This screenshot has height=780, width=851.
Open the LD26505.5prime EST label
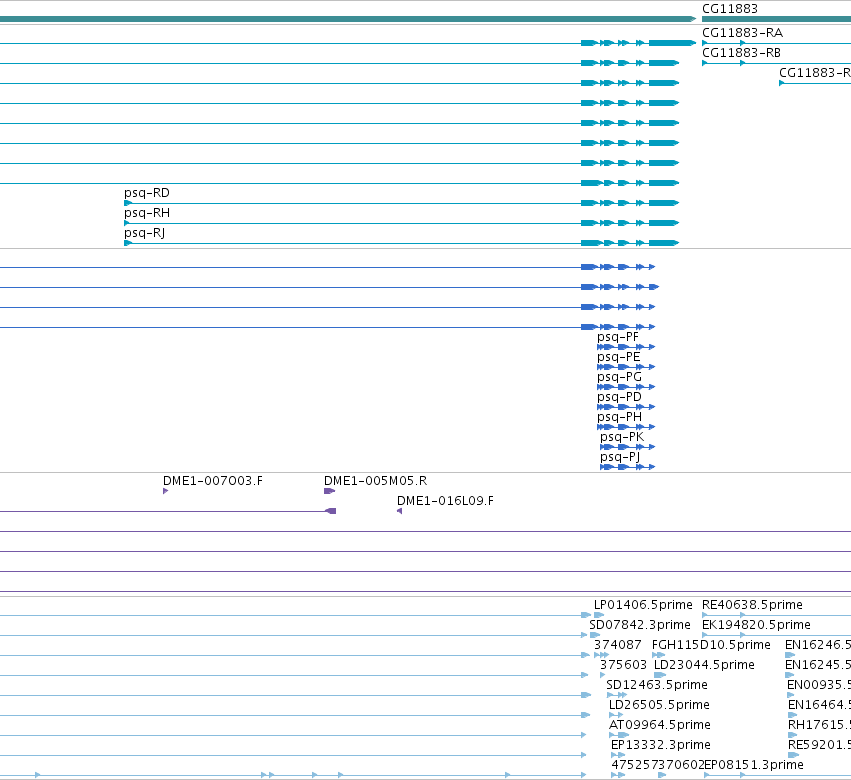pyautogui.click(x=659, y=705)
